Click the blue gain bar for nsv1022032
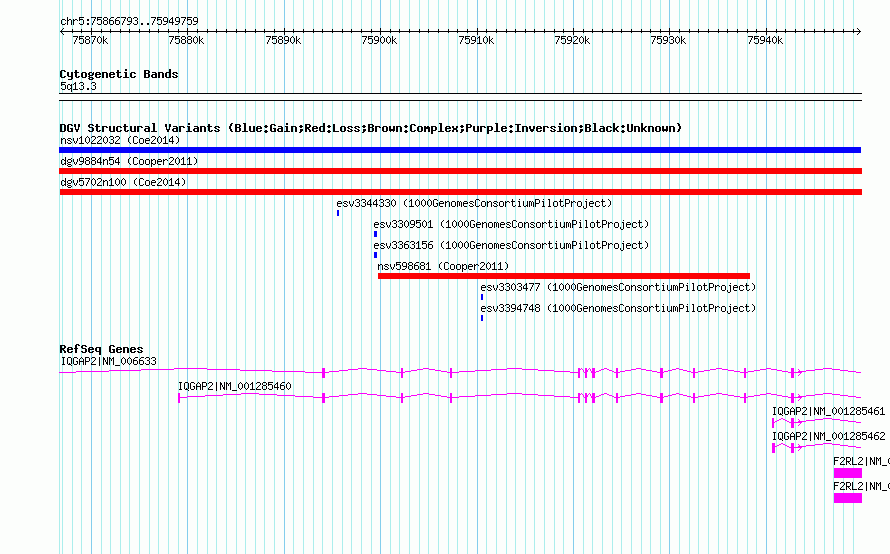 pyautogui.click(x=460, y=150)
